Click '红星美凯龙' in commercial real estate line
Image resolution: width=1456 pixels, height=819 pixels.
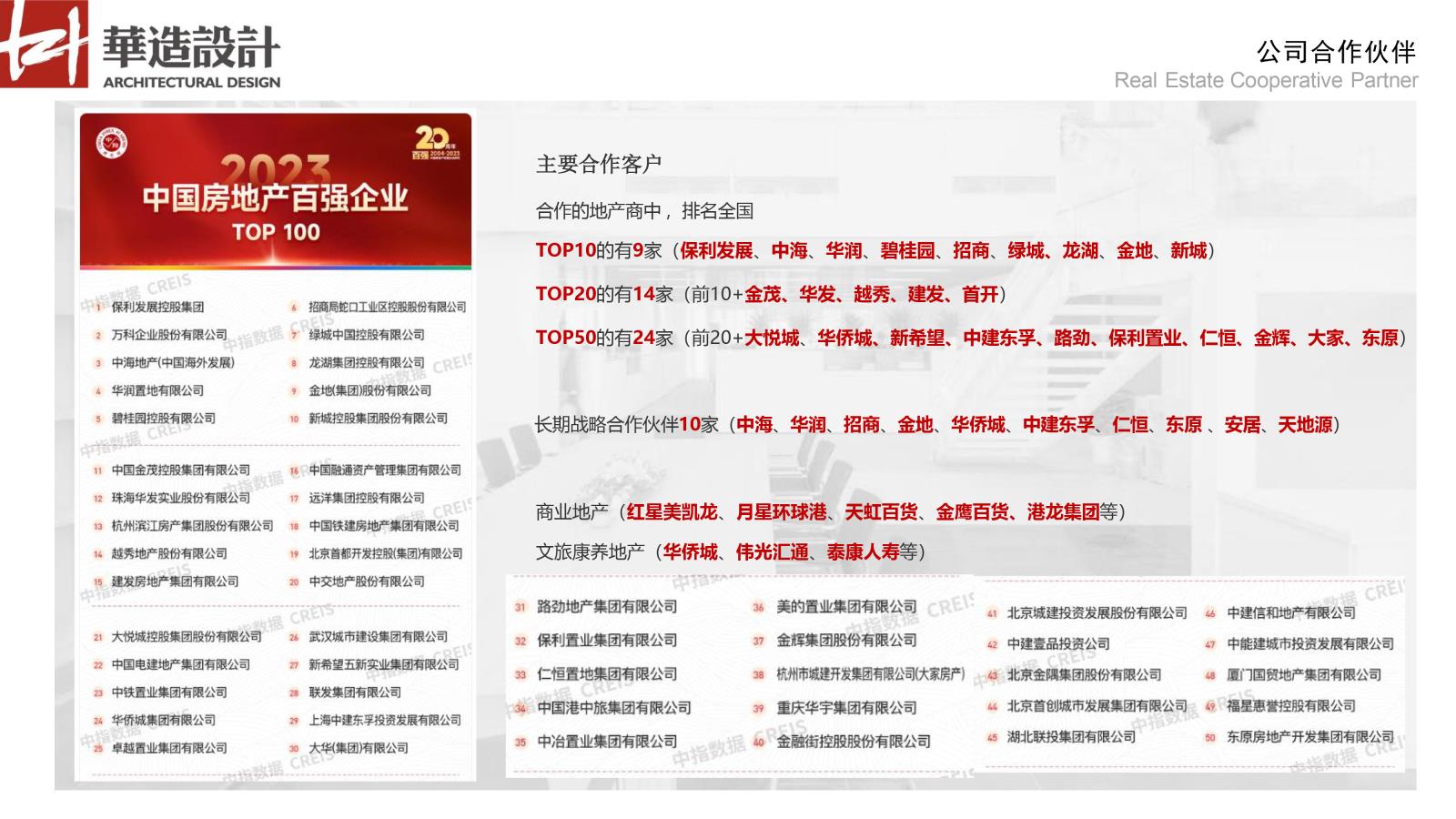click(672, 511)
